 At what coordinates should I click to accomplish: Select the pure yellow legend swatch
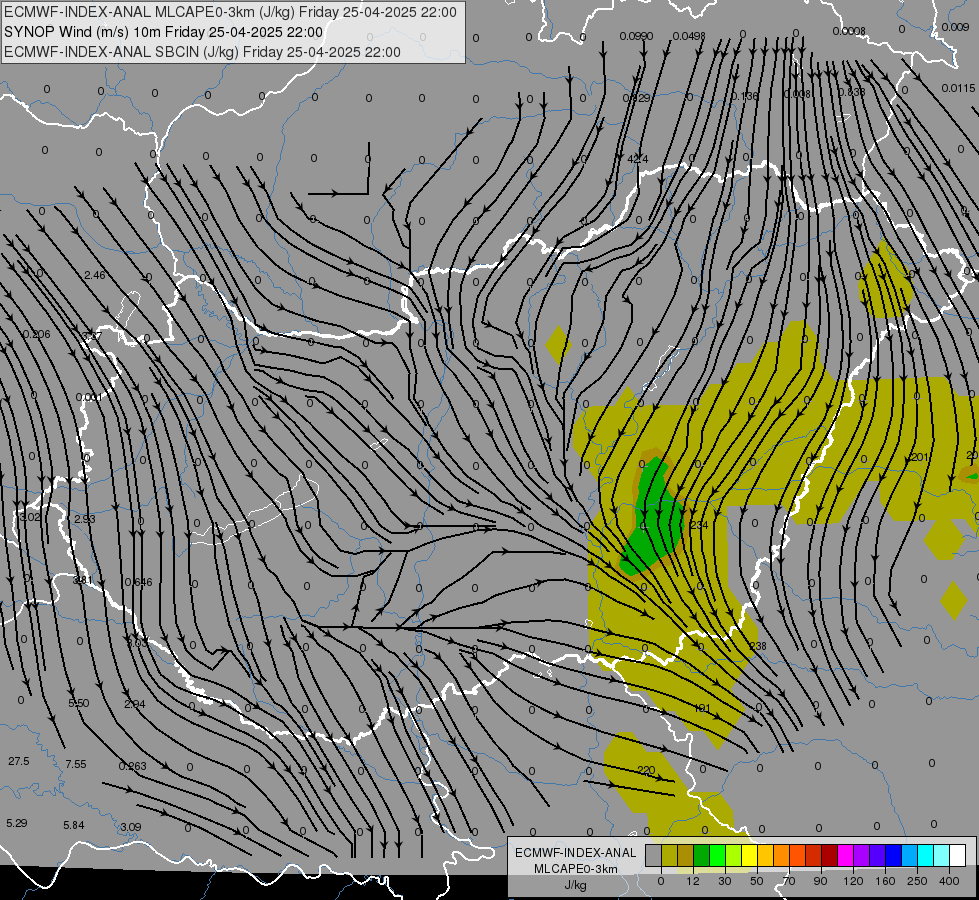(x=749, y=855)
